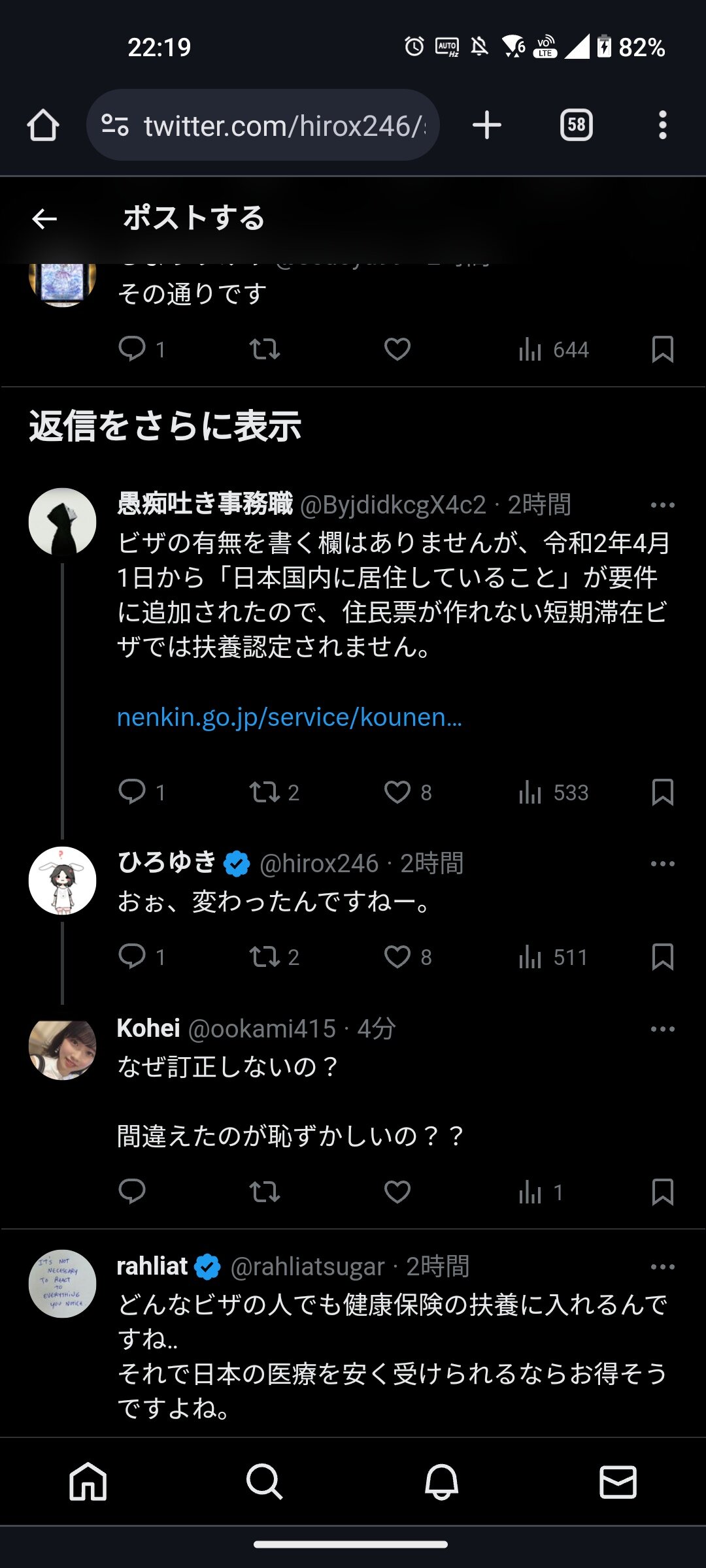Like Kohei's reply
706x1568 pixels.
pyautogui.click(x=397, y=1192)
